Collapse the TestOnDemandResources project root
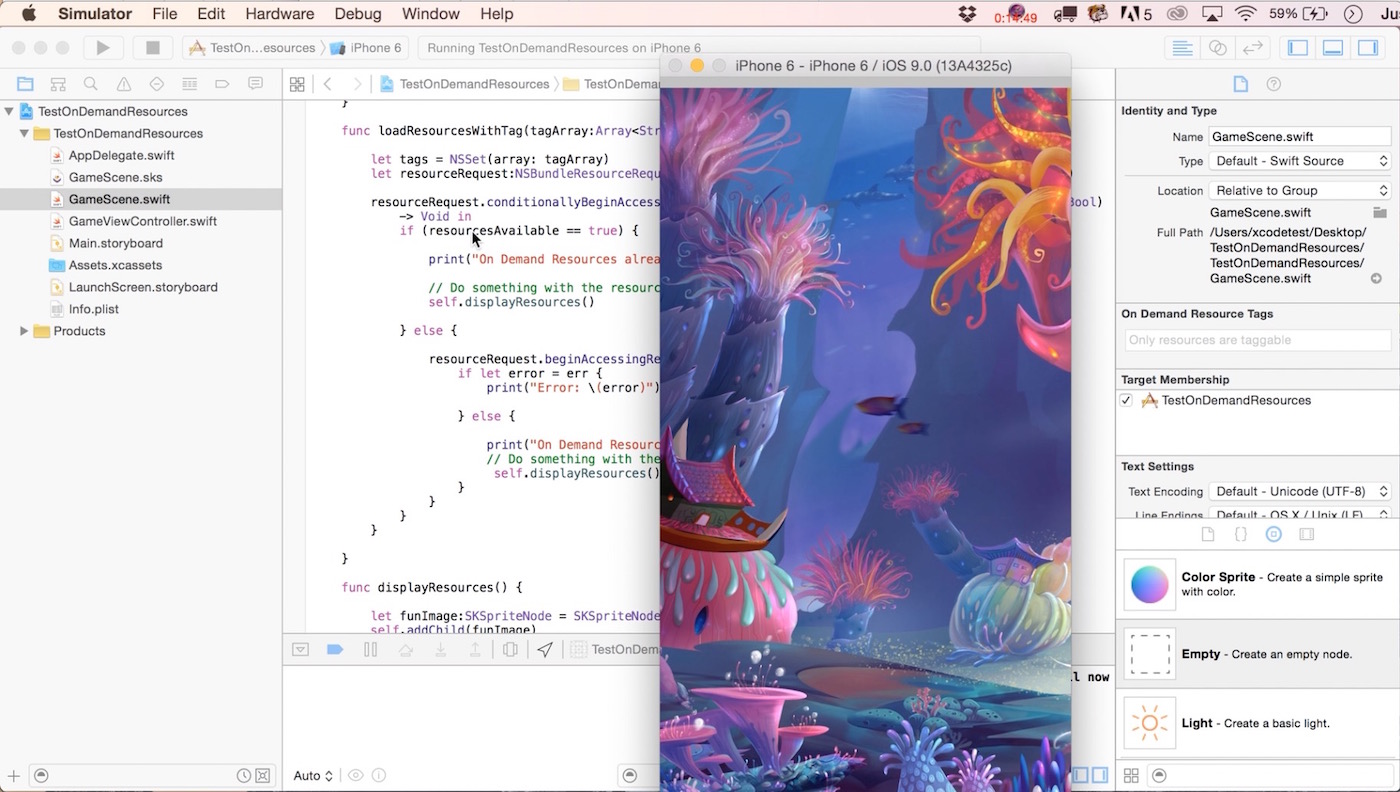The image size is (1400, 792). point(10,111)
